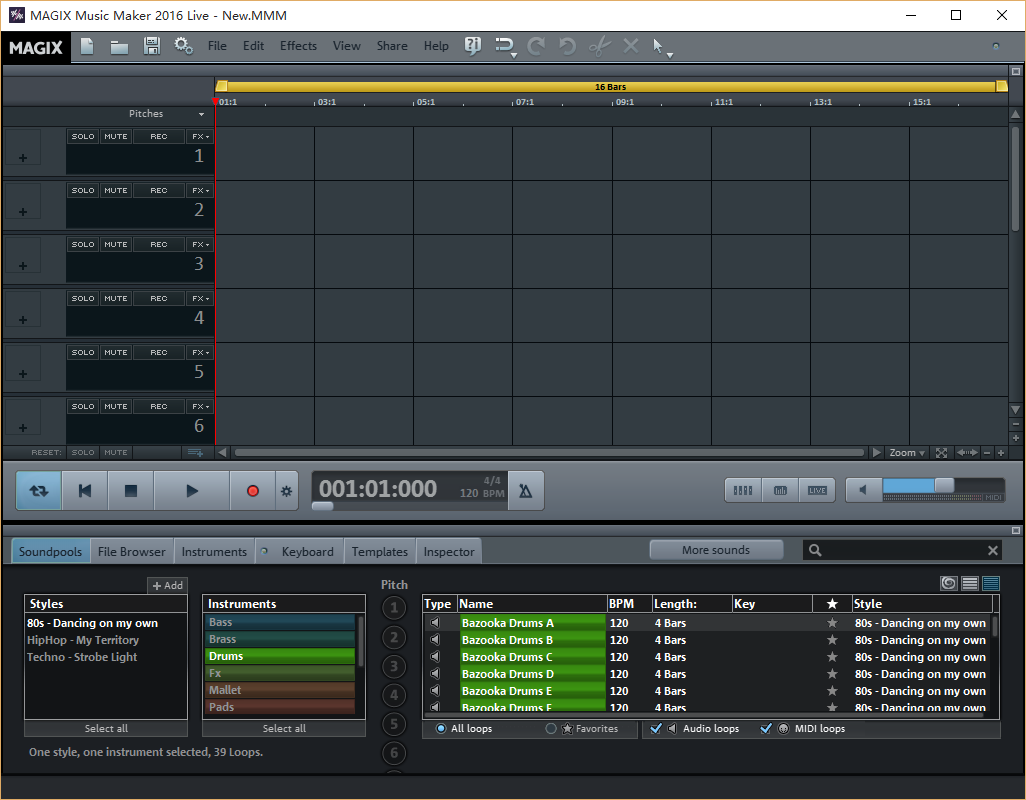
Task: Click the More sounds button
Action: 716,550
